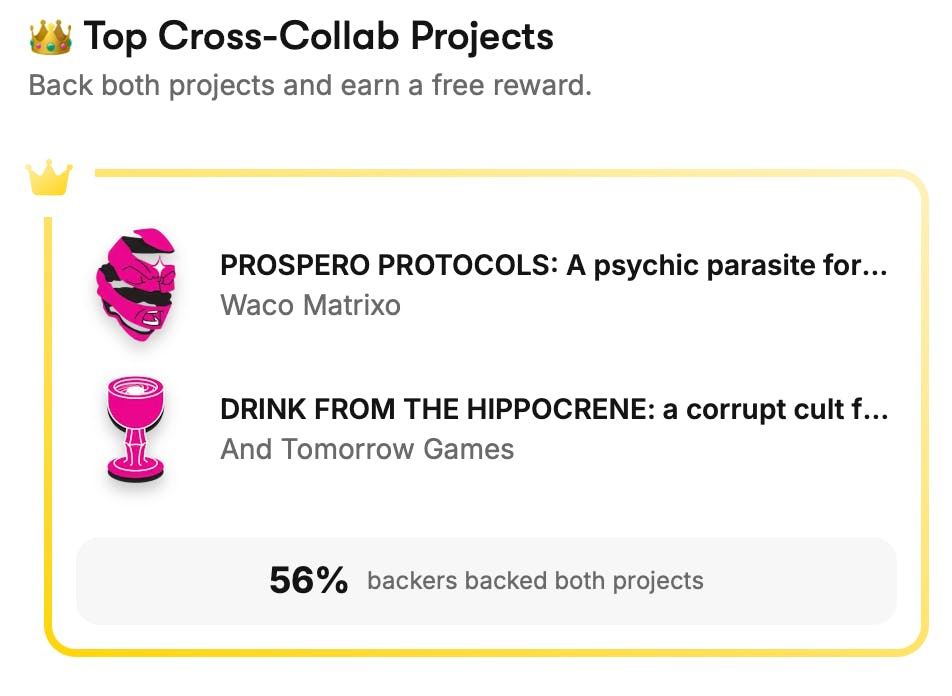
Task: Click the 56% statistic figure
Action: (x=308, y=580)
